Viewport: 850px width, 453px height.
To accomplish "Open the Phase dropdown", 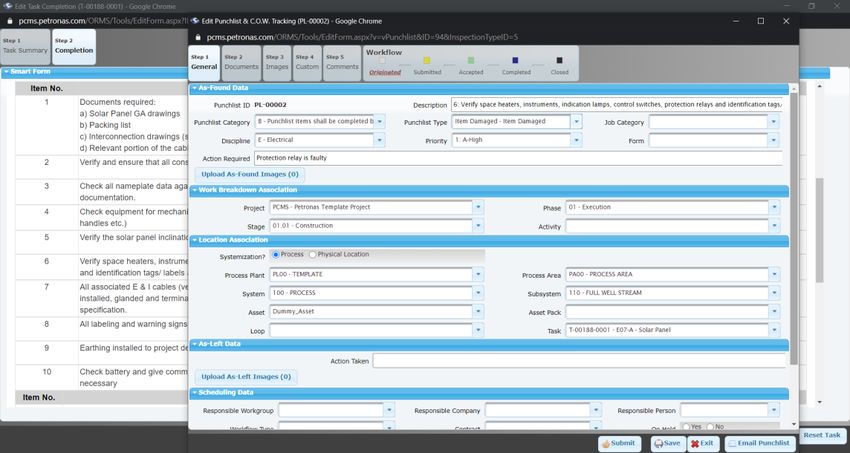I will [x=774, y=208].
